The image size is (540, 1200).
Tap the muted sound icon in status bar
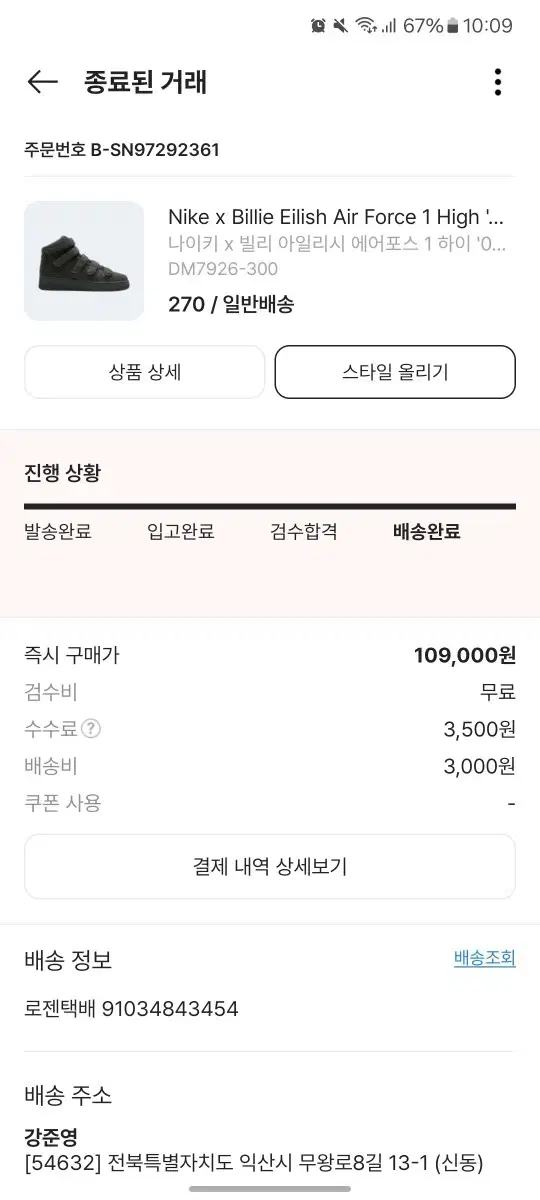click(x=342, y=26)
